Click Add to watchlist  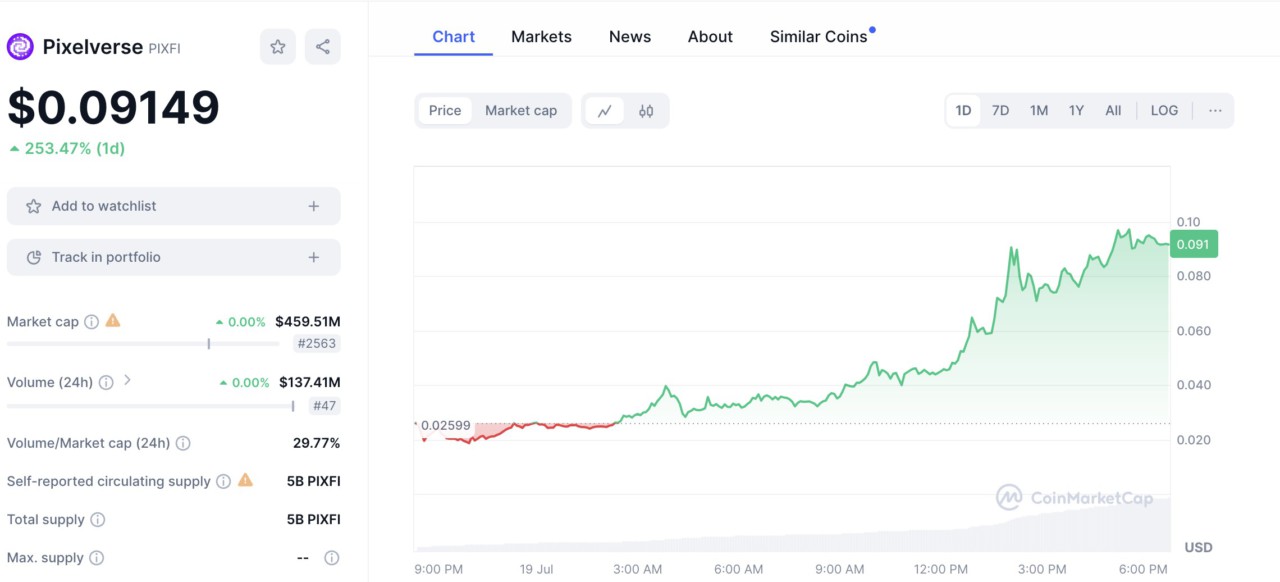pyautogui.click(x=173, y=206)
